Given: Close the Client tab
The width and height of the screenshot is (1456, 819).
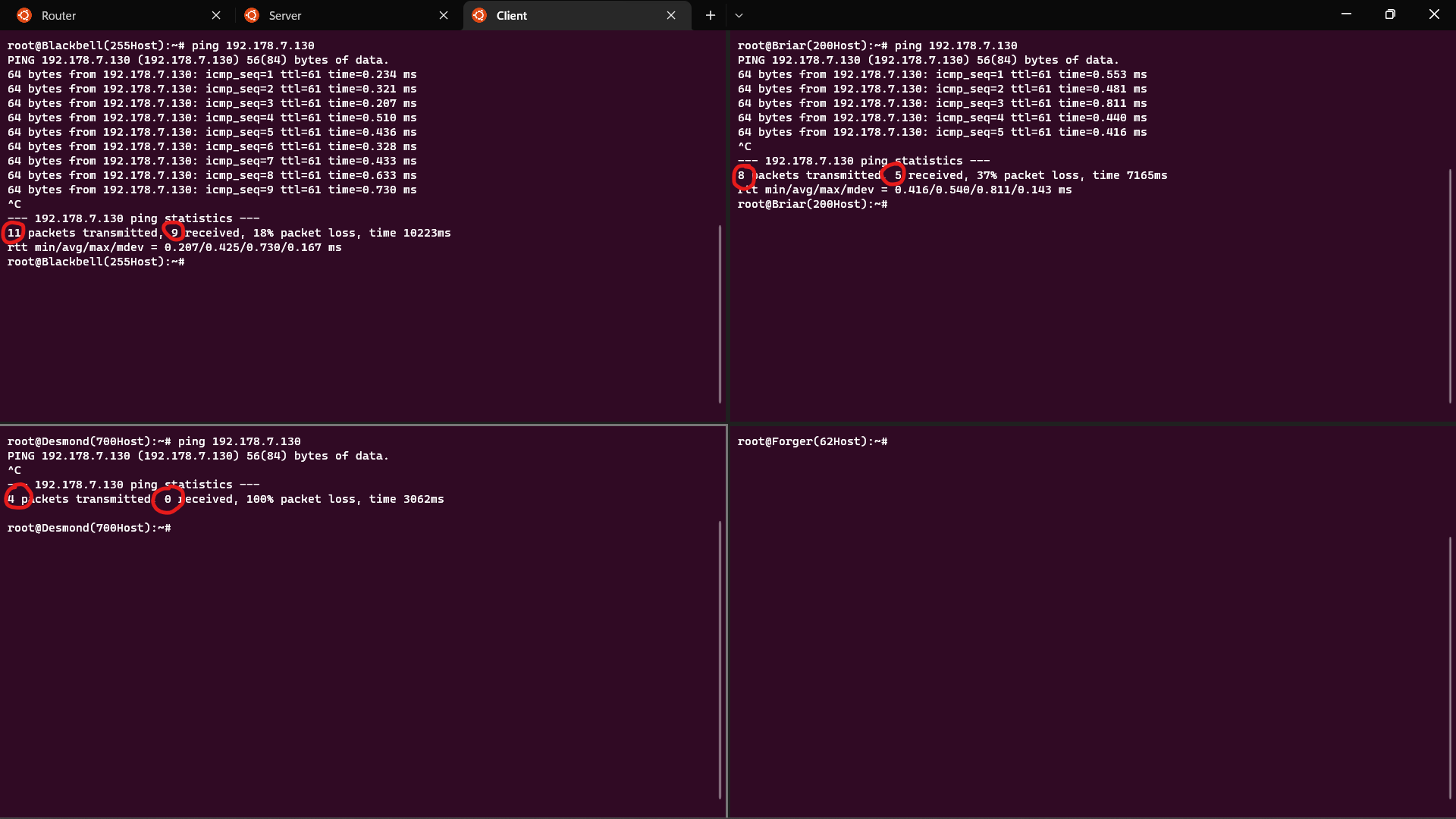Looking at the screenshot, I should pos(671,15).
